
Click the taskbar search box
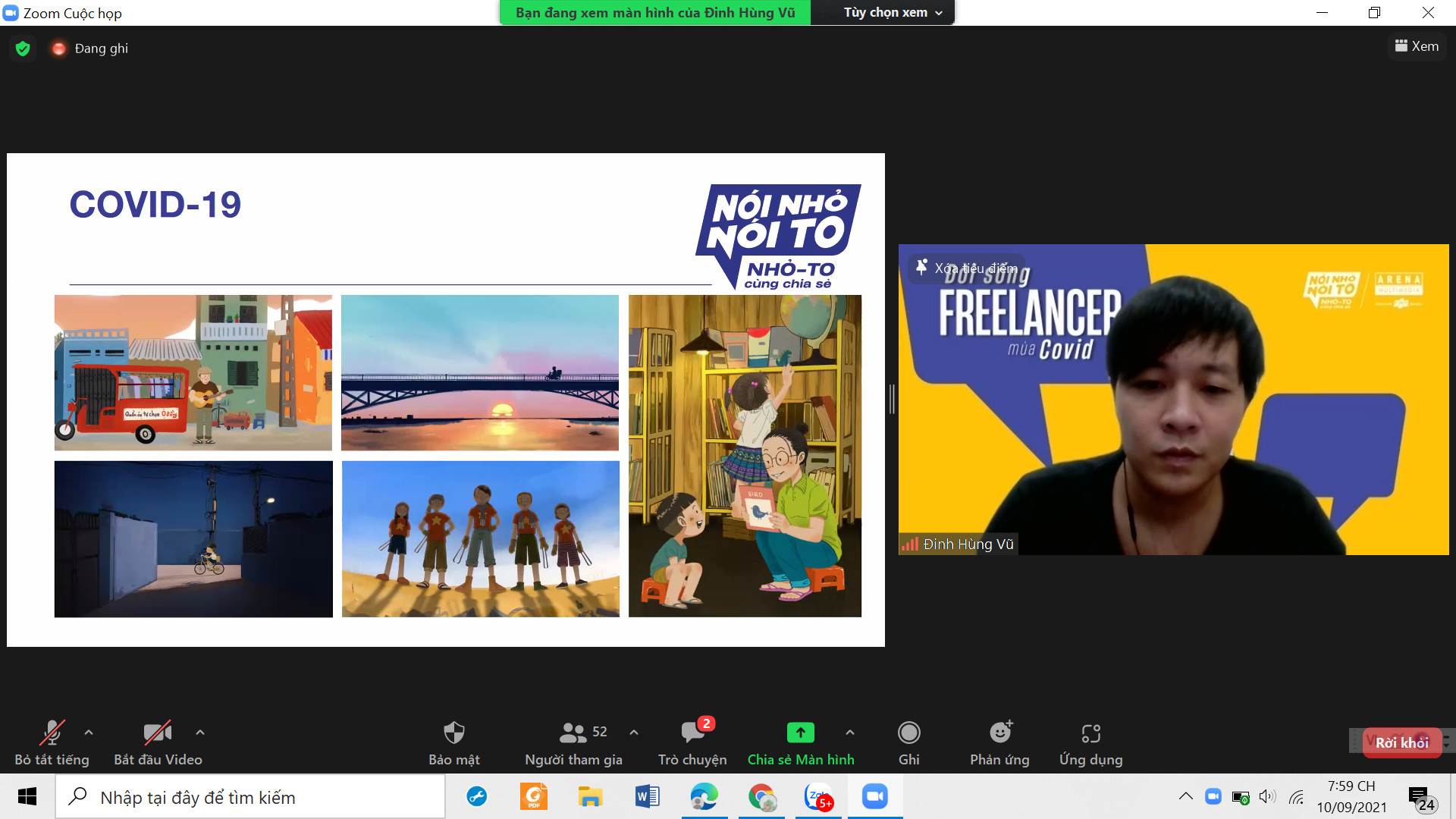tap(250, 797)
